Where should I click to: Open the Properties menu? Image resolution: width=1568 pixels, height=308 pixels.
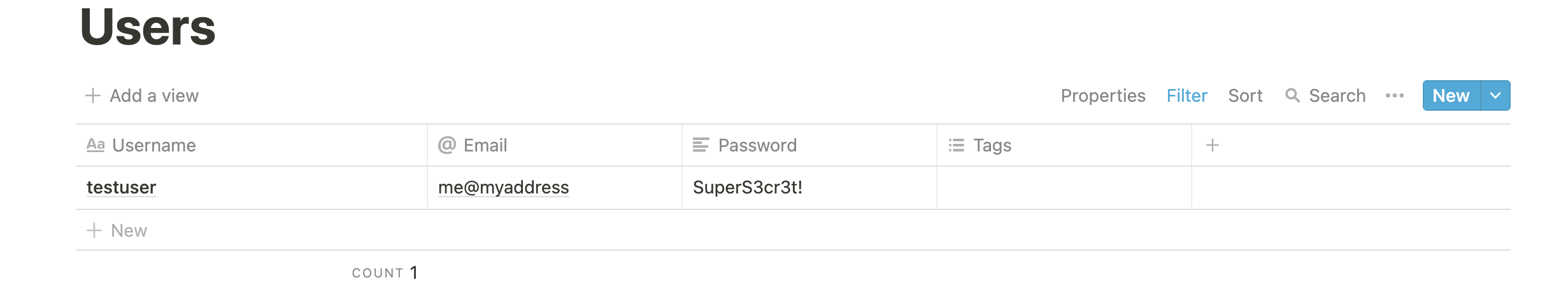tap(1103, 95)
